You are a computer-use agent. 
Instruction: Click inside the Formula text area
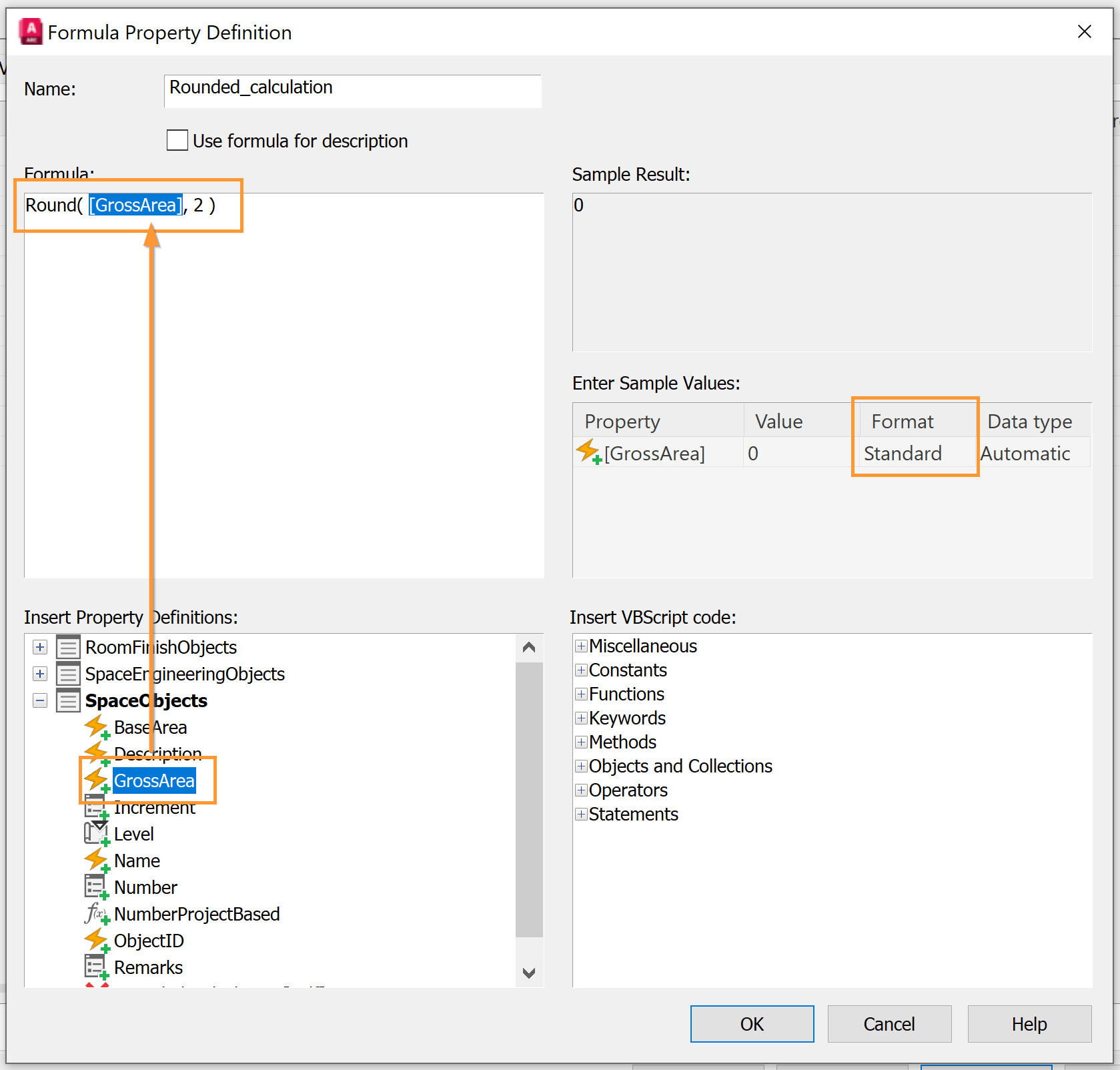tap(284, 386)
